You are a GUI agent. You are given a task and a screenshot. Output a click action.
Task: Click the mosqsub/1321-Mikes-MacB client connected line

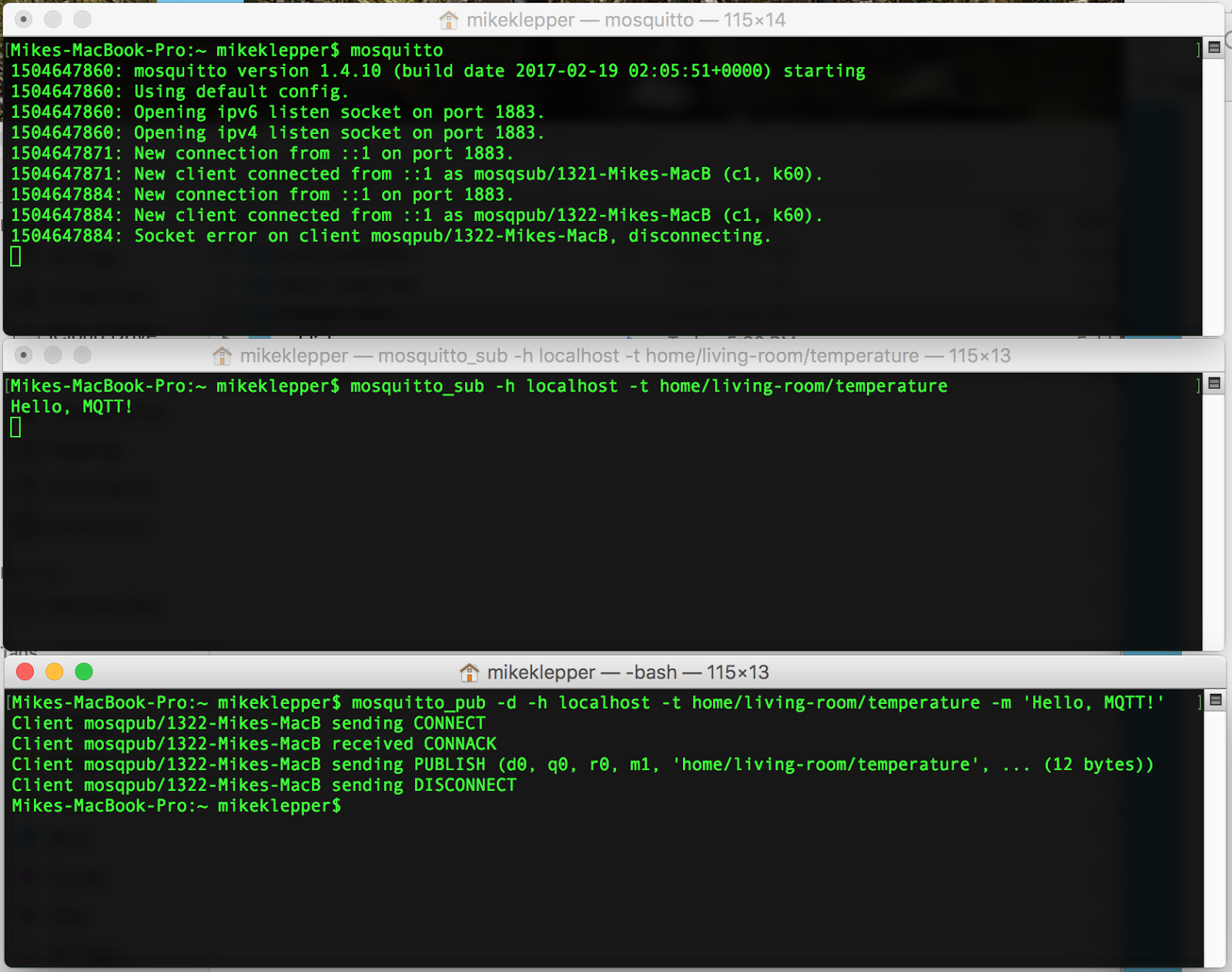(417, 174)
